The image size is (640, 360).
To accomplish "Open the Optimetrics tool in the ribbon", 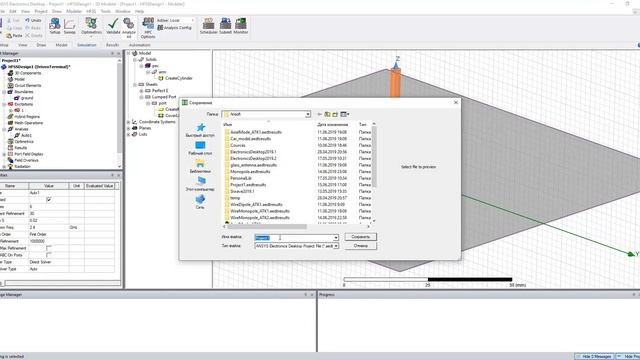I will click(91, 26).
